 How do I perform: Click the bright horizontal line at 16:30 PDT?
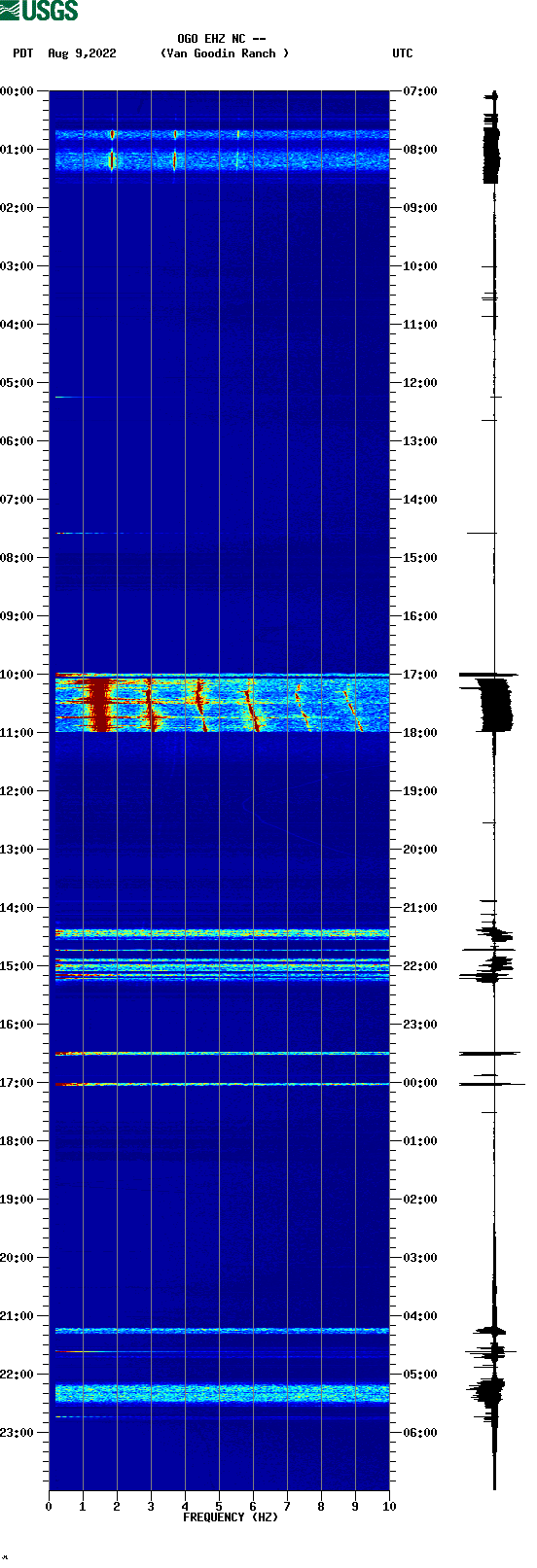tap(222, 1053)
